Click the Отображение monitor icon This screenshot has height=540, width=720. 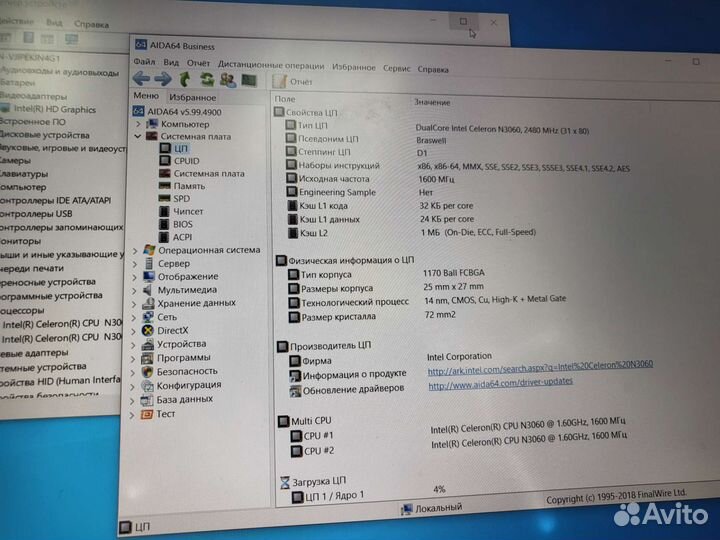tap(148, 276)
